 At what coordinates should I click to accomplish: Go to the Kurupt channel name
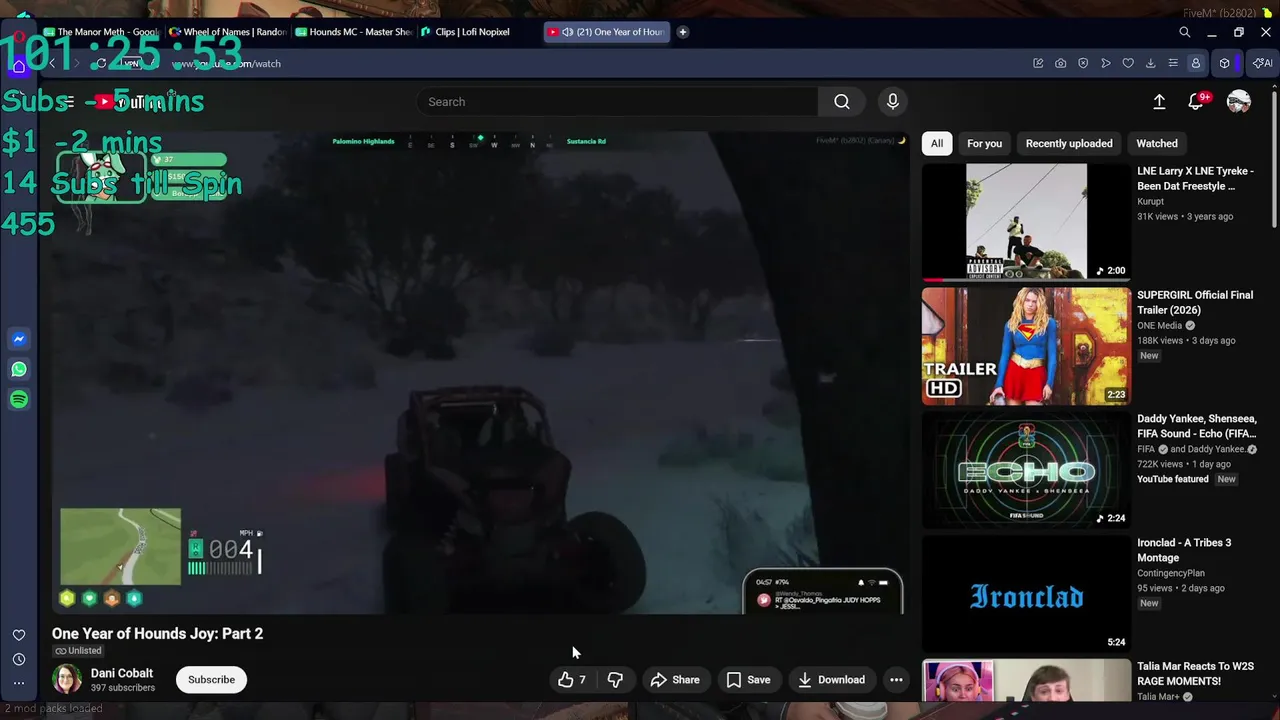tap(1150, 201)
